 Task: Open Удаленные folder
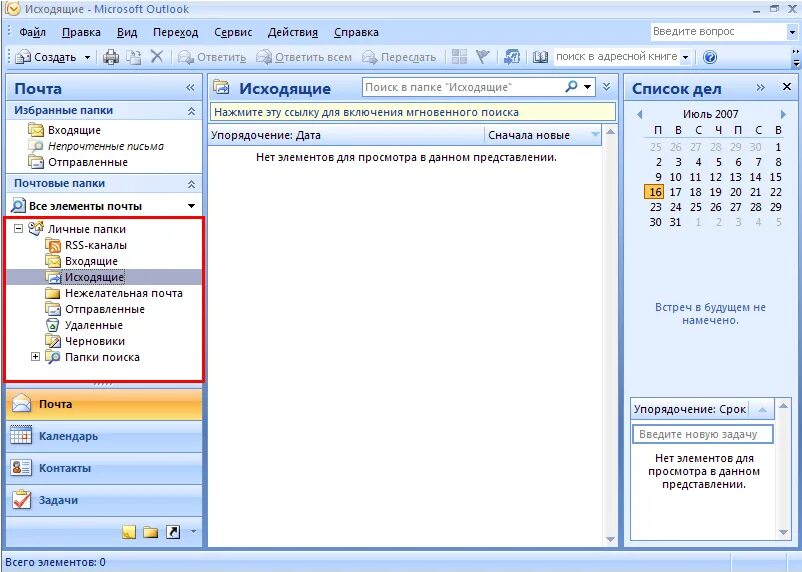pyautogui.click(x=94, y=325)
